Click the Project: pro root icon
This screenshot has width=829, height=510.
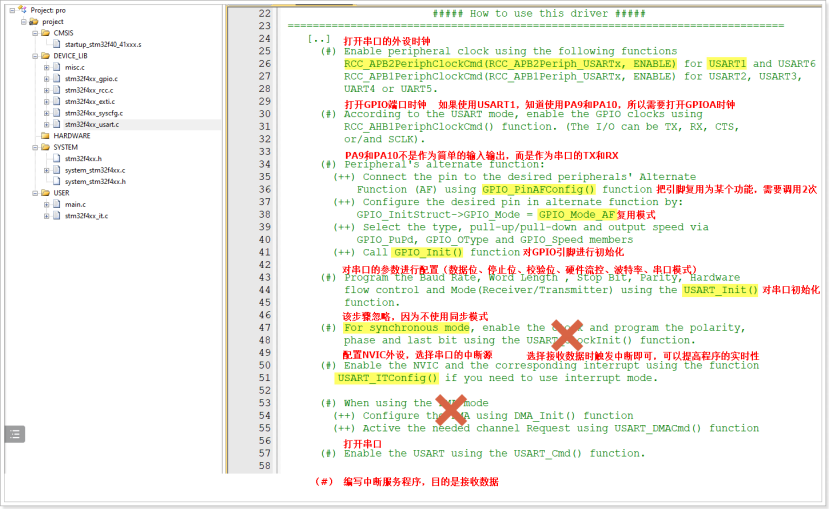[x=22, y=10]
